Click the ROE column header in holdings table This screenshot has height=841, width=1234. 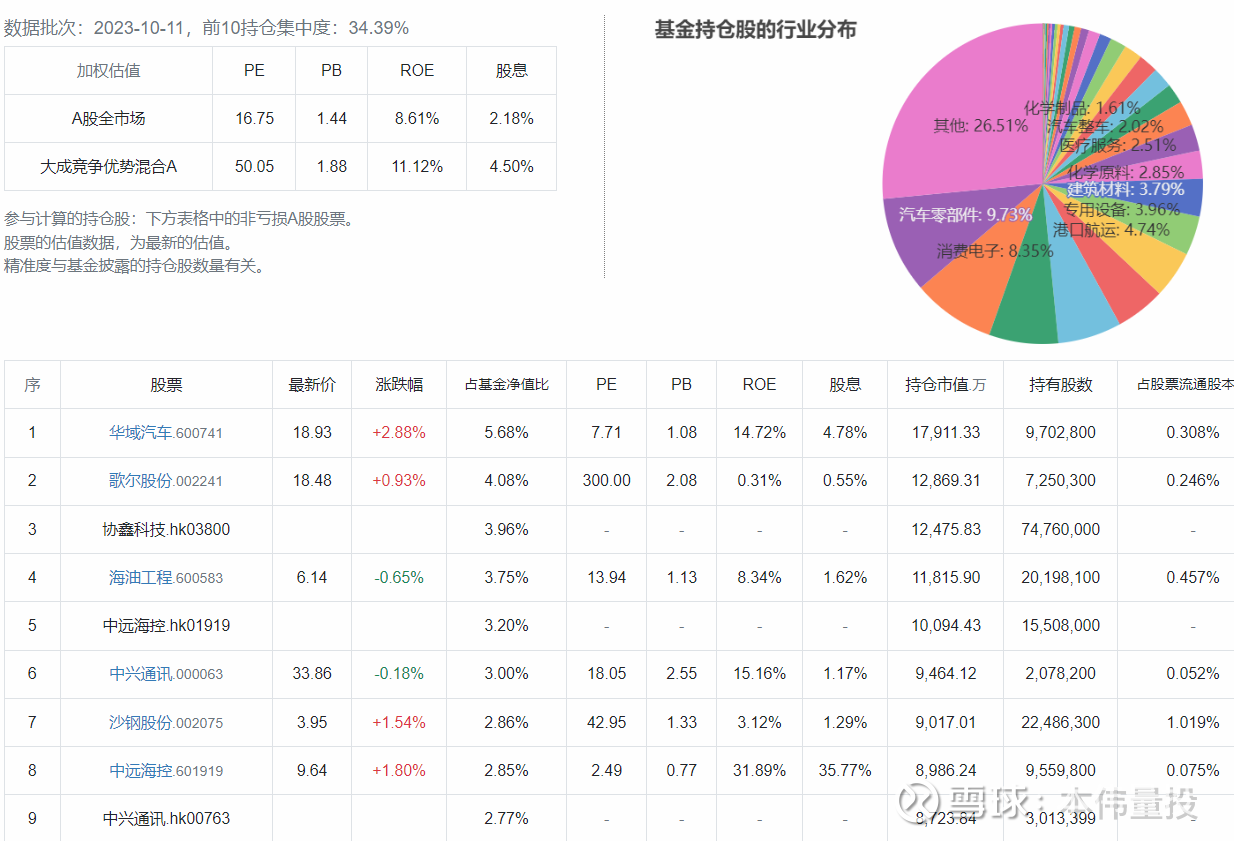pyautogui.click(x=759, y=385)
